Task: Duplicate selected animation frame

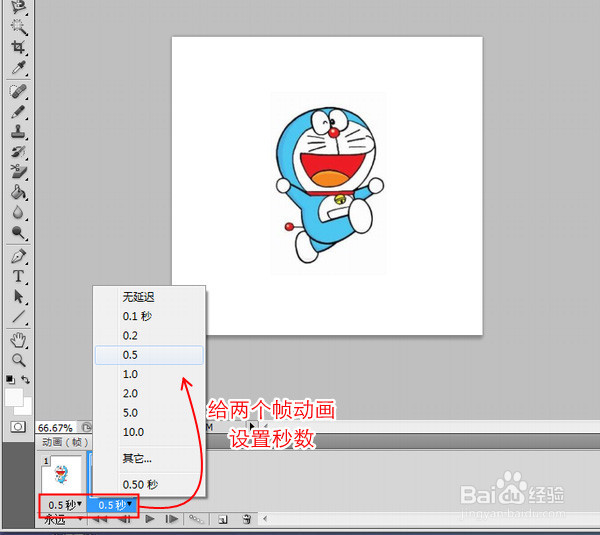Action: pos(223,519)
